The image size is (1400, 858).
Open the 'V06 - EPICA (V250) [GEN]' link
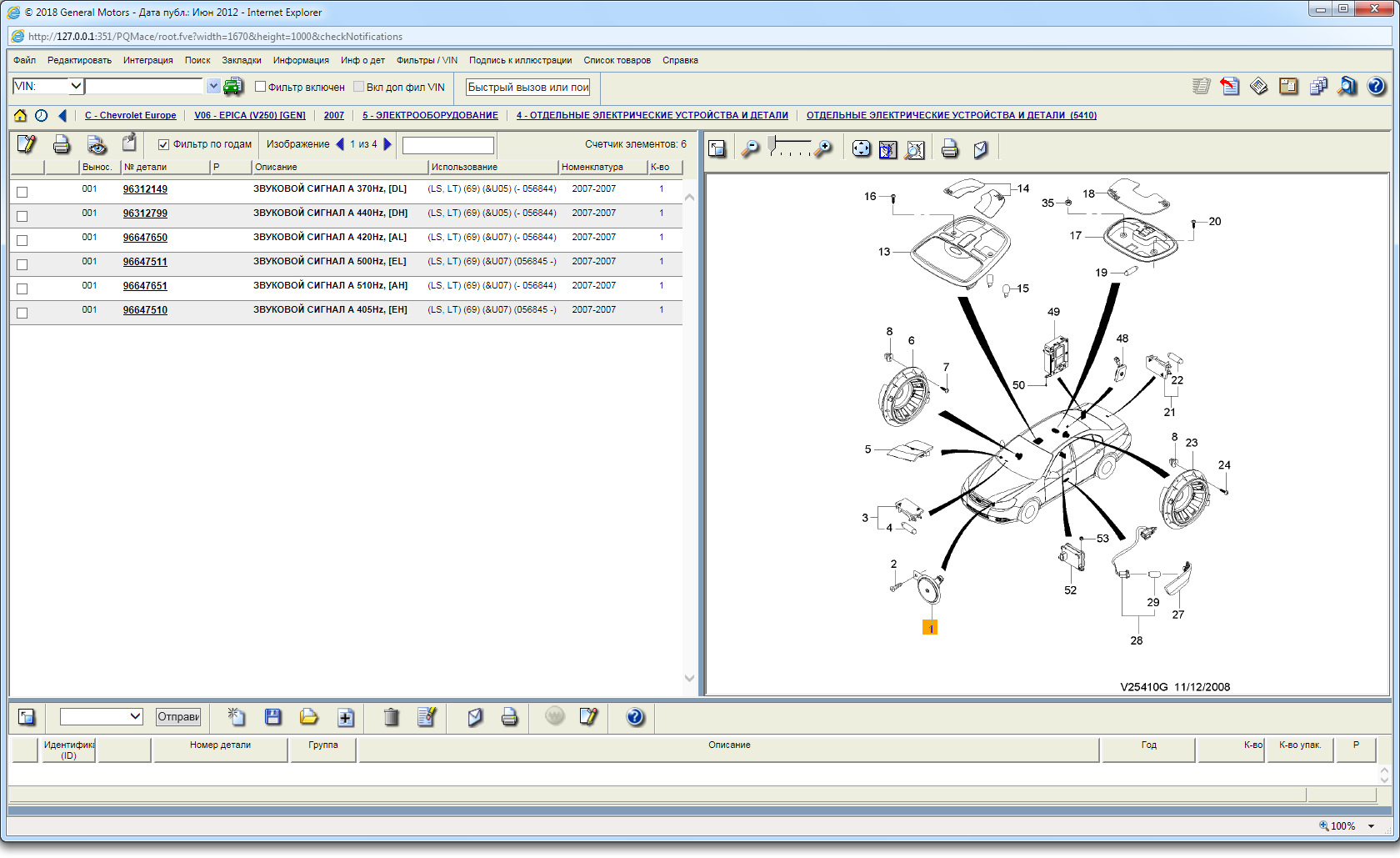(250, 115)
